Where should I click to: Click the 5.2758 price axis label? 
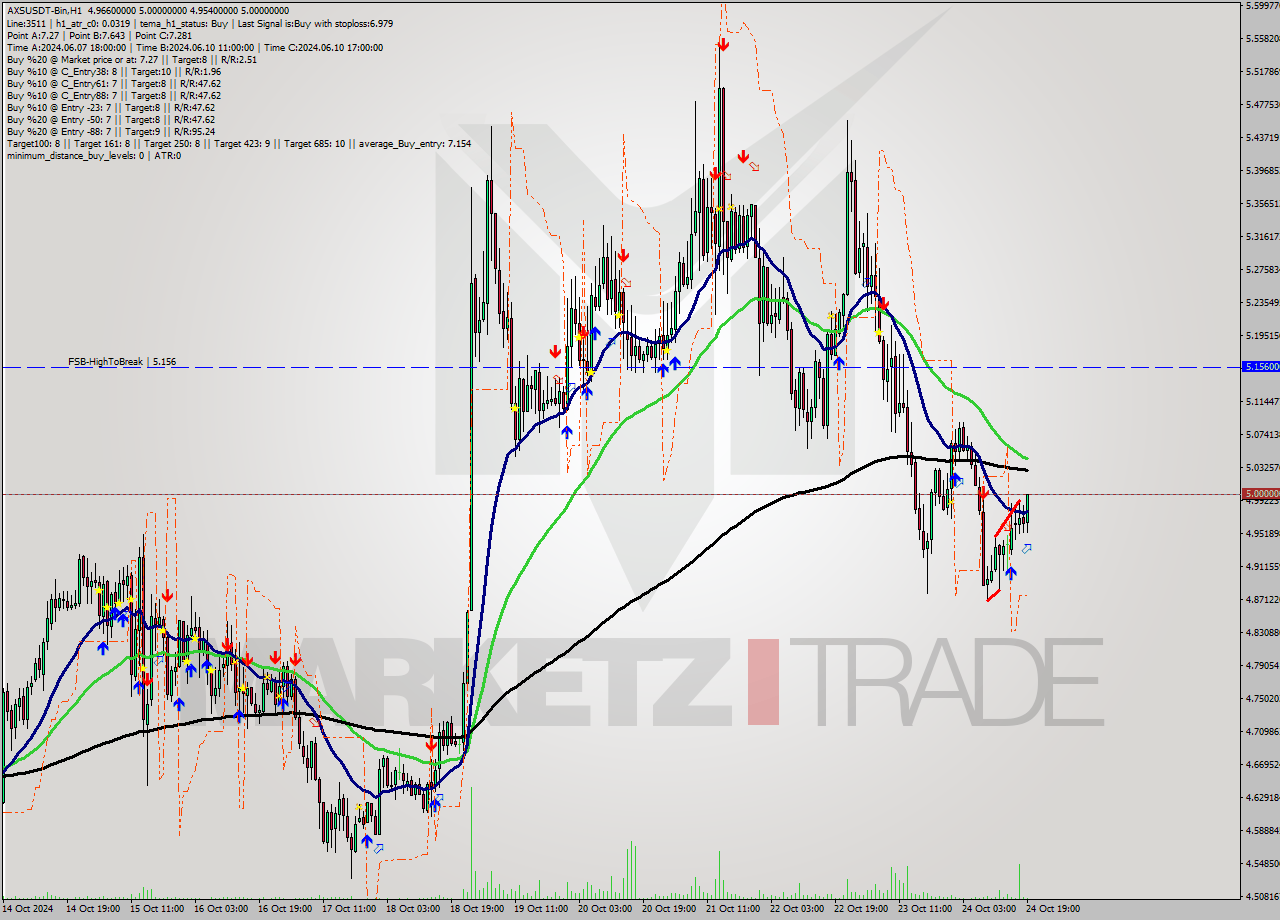click(x=1262, y=270)
